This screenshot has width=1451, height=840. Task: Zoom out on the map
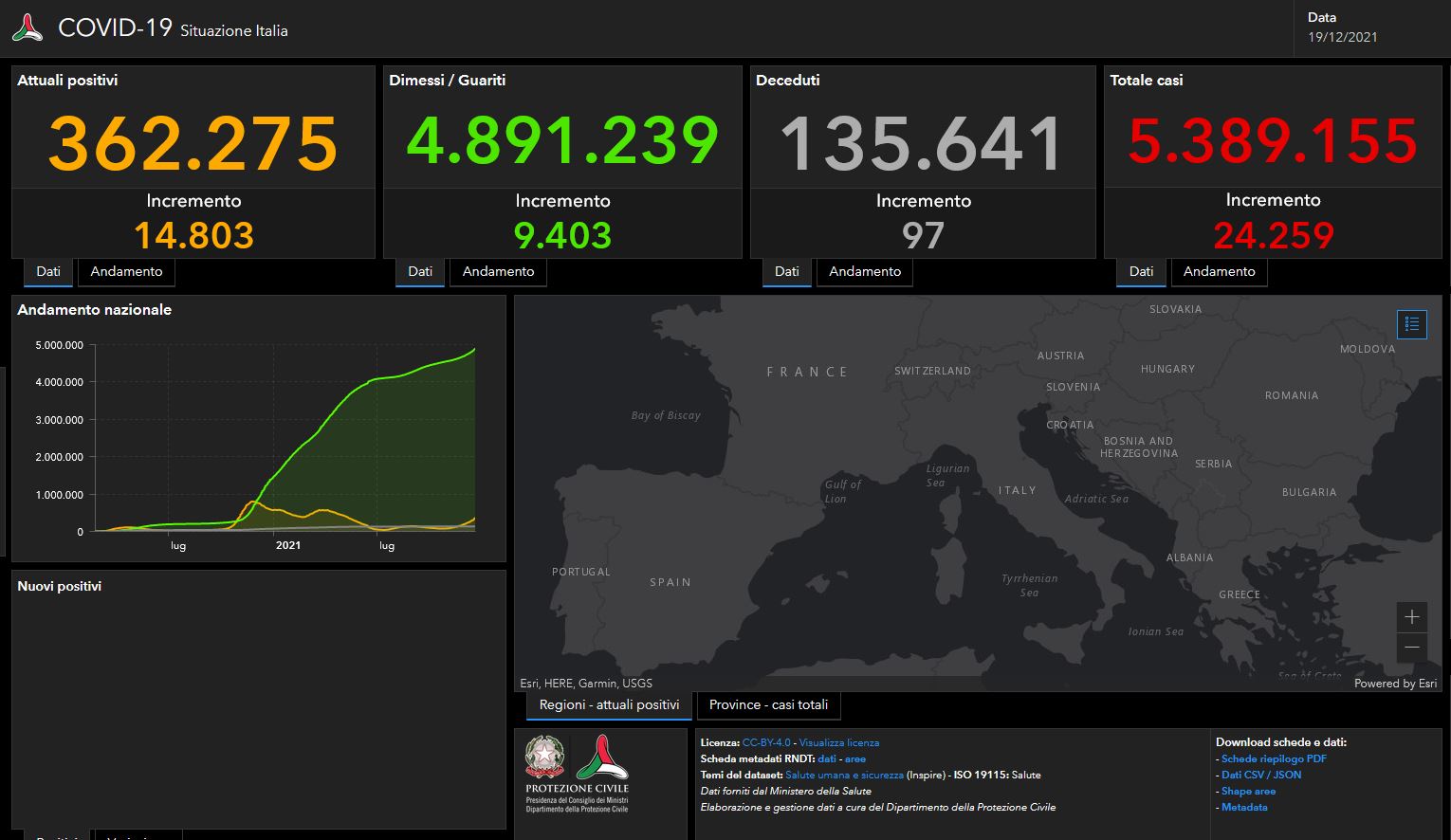coord(1411,648)
